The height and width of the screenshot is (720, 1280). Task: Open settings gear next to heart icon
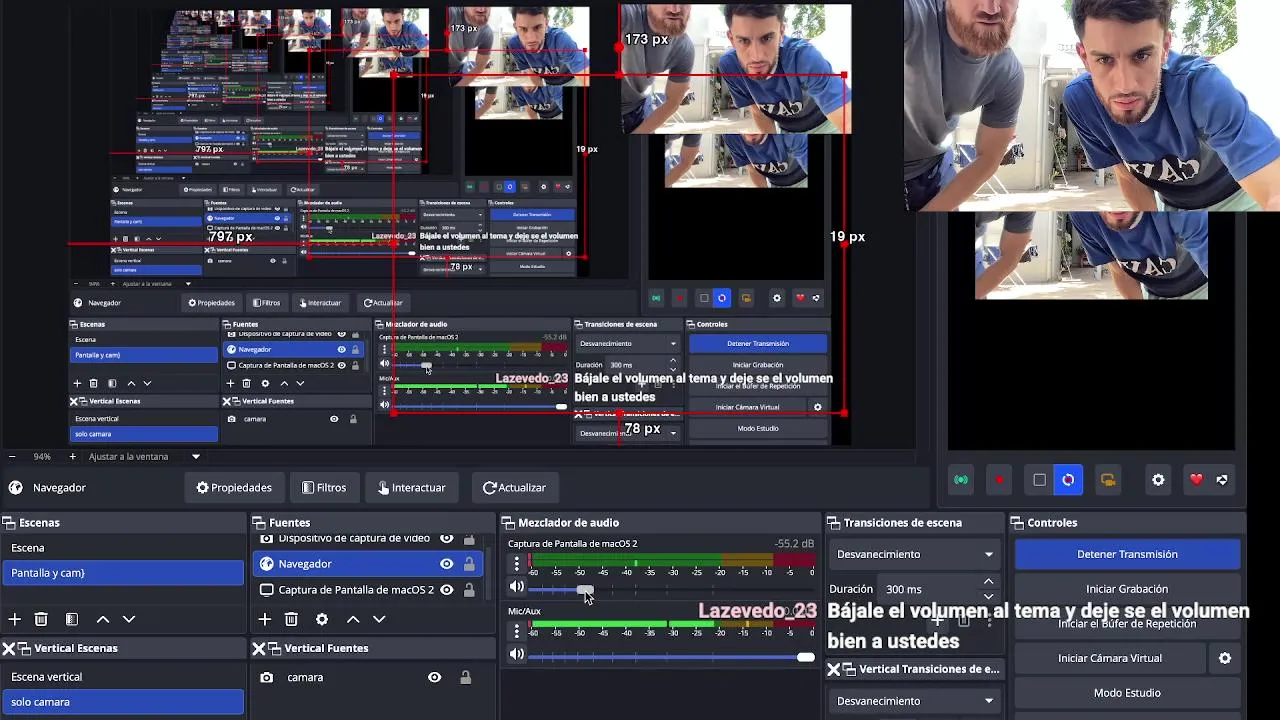point(1158,480)
